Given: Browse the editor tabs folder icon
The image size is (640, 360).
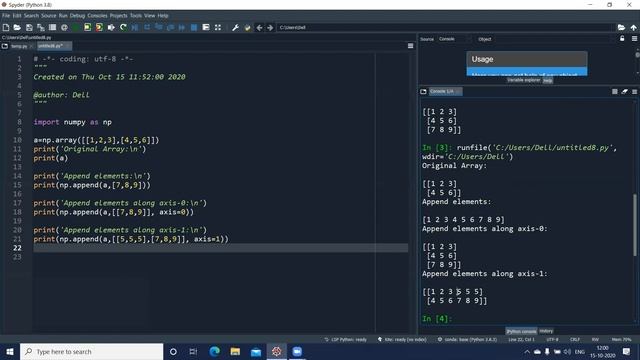Looking at the screenshot, I should point(5,46).
